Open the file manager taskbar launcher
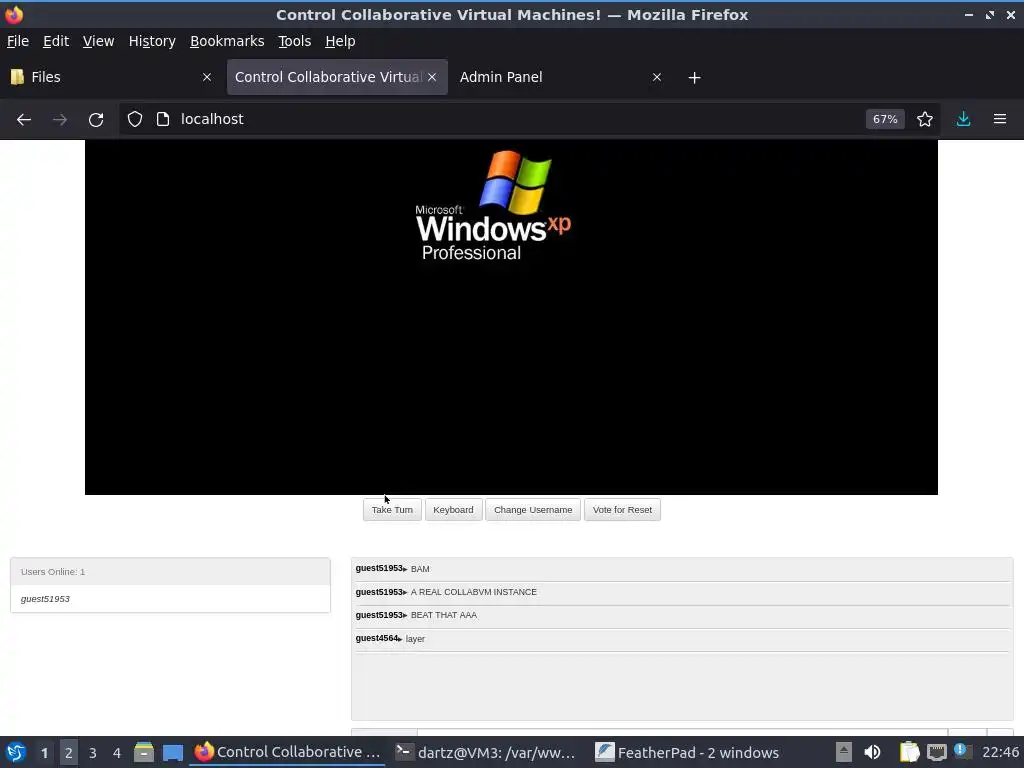The image size is (1024, 768). coord(144,752)
